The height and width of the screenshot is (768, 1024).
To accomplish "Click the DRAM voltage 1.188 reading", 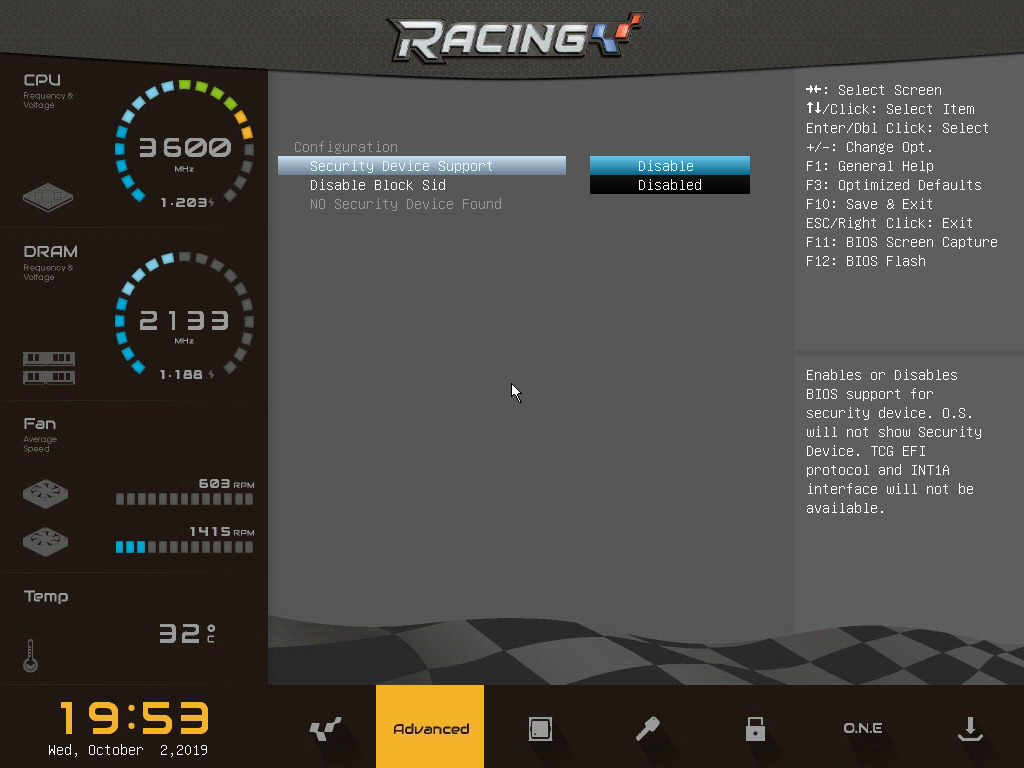I will [x=187, y=375].
